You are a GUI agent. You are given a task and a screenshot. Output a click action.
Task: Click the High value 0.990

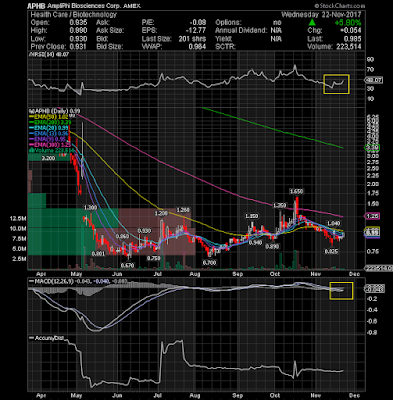[x=78, y=31]
